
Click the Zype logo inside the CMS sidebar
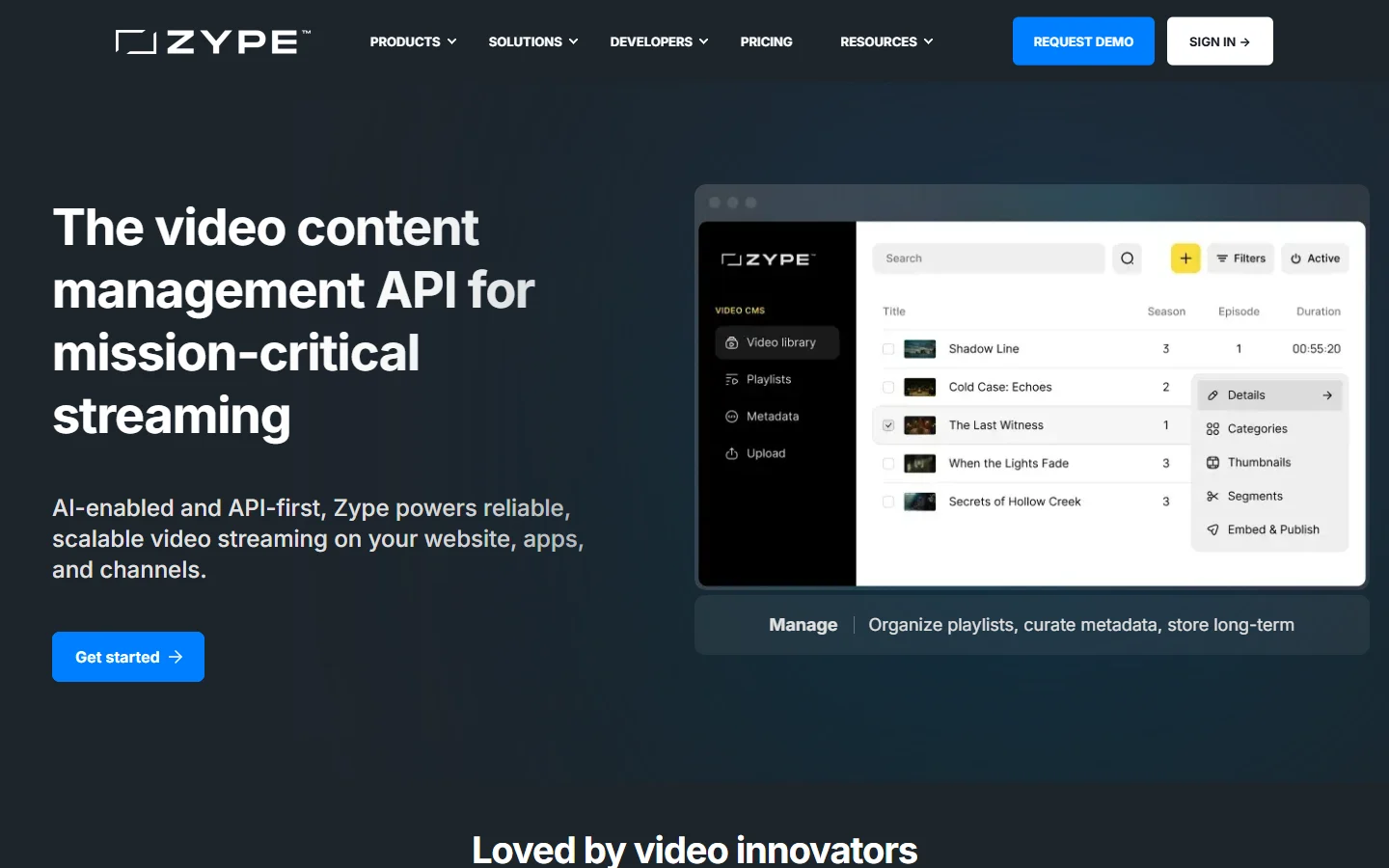769,259
